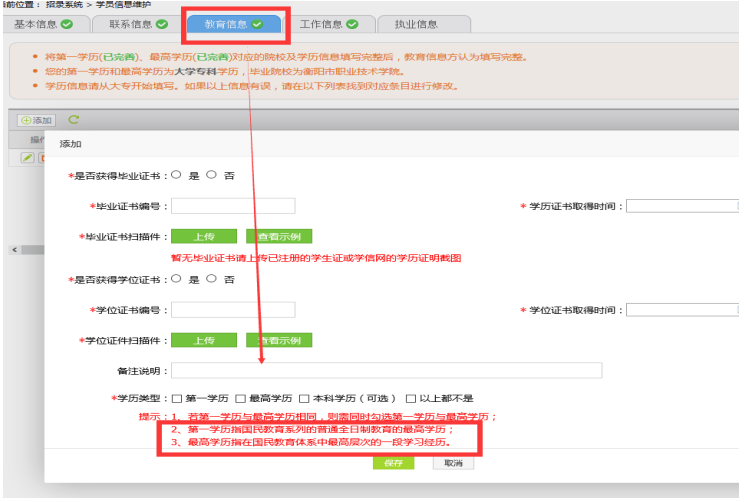This screenshot has height=502, width=748.
Task: Click the left scroll arrow of horizontal scrollbar
Action: pyautogui.click(x=13, y=249)
